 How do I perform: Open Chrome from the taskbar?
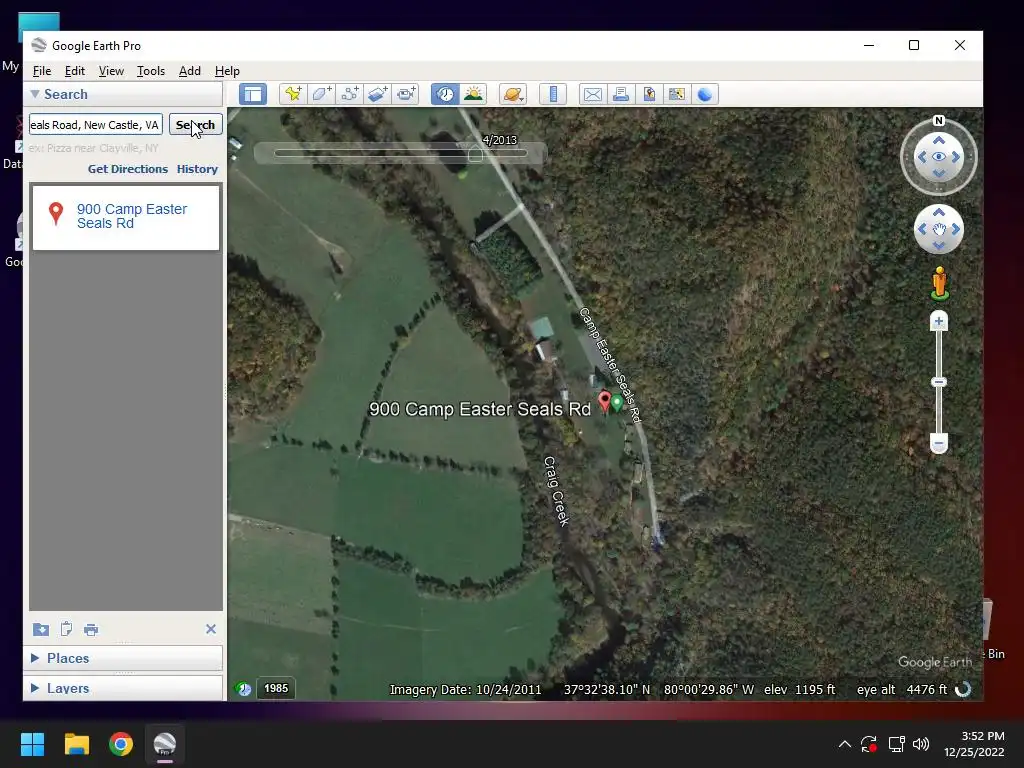coord(121,744)
